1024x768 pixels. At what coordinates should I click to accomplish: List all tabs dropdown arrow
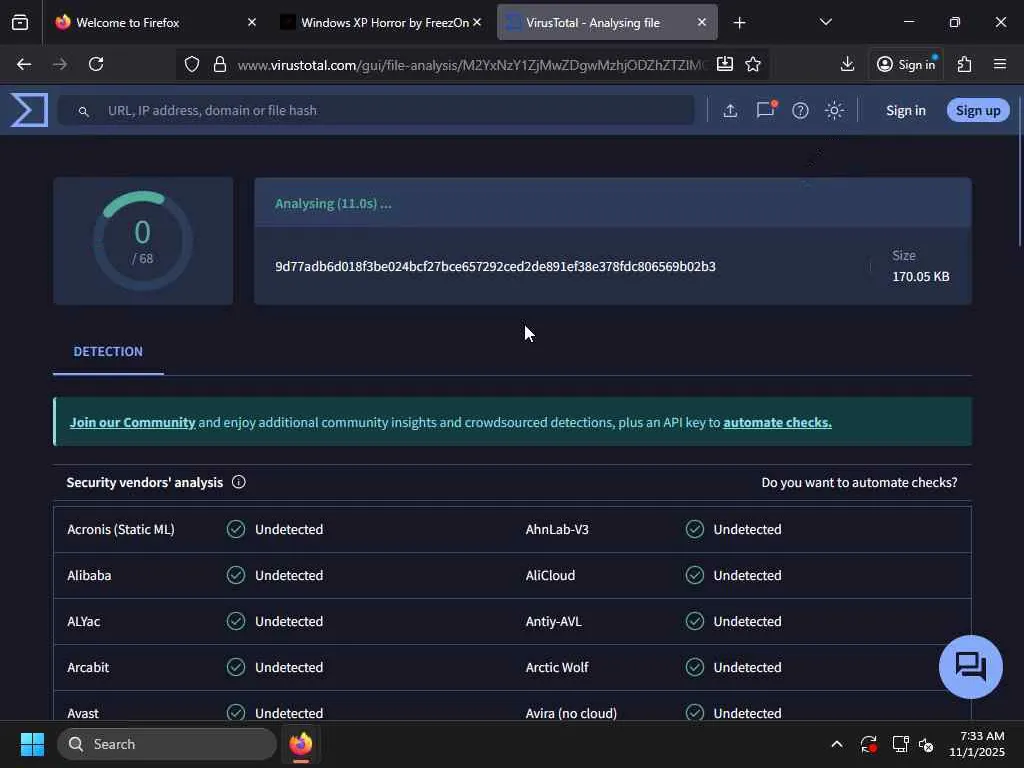825,22
